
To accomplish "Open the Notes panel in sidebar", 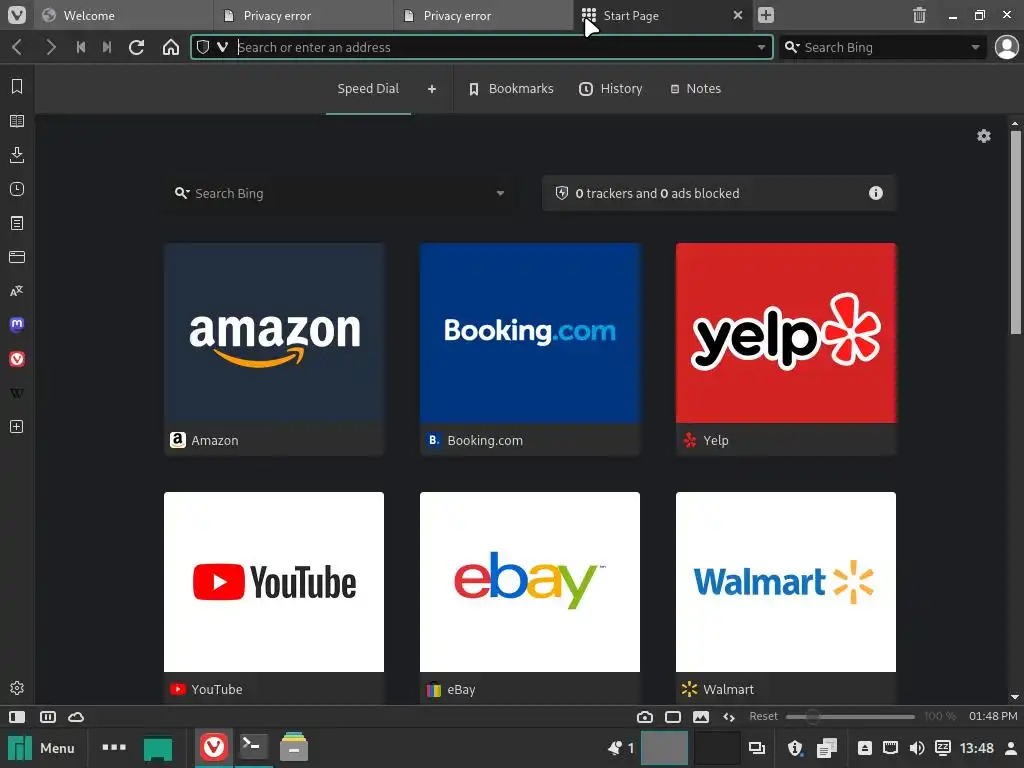I will pos(17,223).
